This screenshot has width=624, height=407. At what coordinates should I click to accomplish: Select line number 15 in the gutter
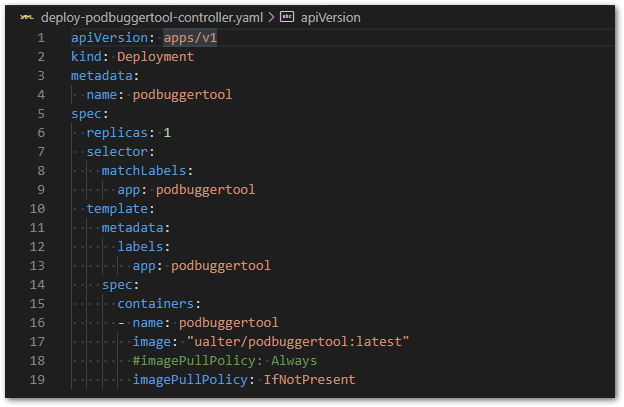click(37, 303)
